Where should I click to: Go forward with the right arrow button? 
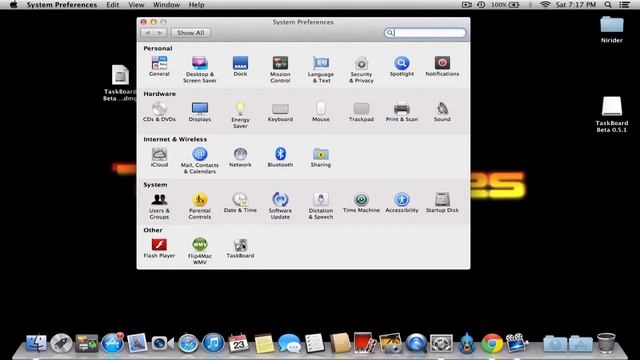[x=160, y=33]
